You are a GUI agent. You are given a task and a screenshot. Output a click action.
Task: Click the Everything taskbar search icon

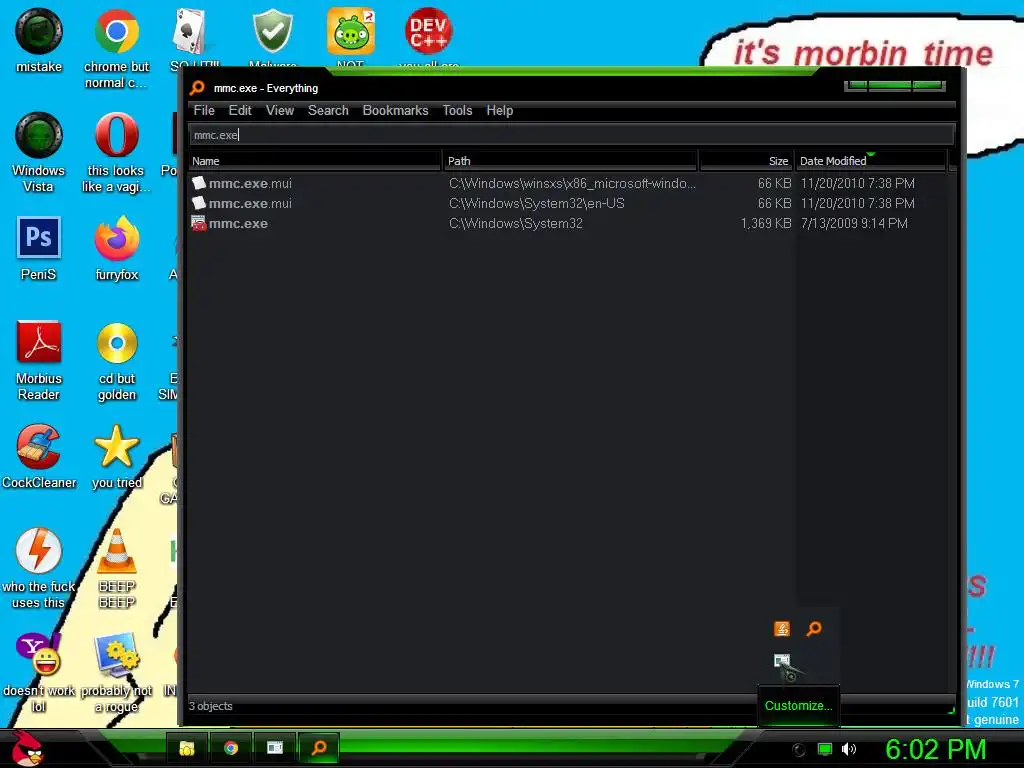[319, 748]
